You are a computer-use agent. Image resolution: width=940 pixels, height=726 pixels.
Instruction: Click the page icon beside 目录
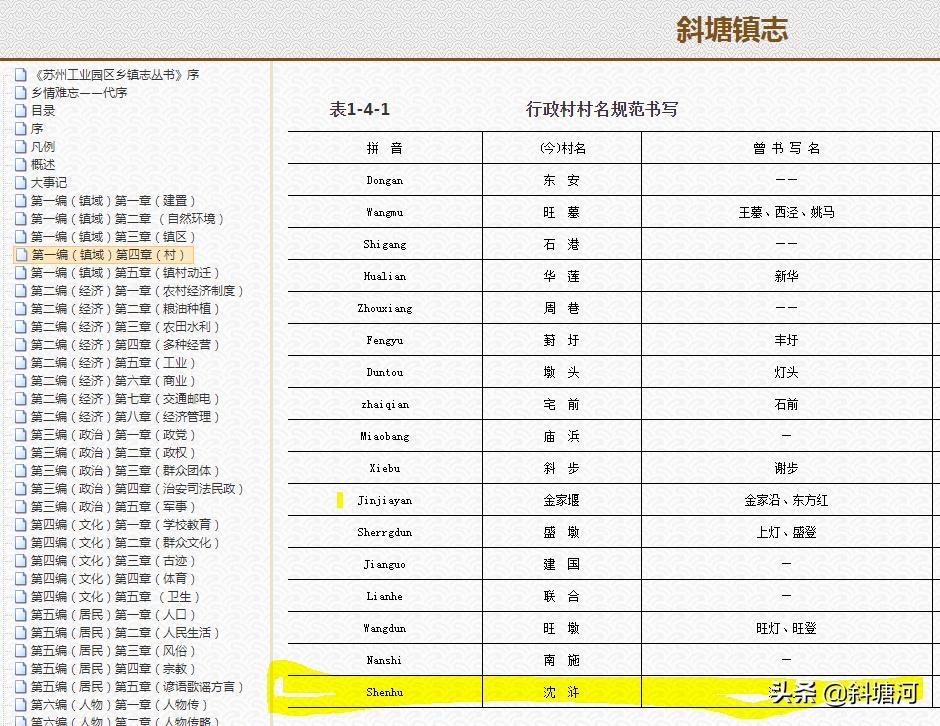coord(21,110)
